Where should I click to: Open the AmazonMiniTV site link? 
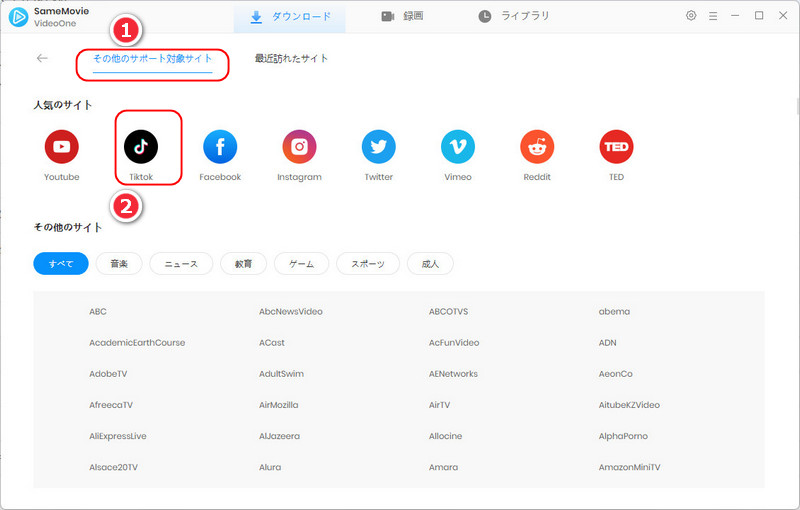[x=630, y=467]
